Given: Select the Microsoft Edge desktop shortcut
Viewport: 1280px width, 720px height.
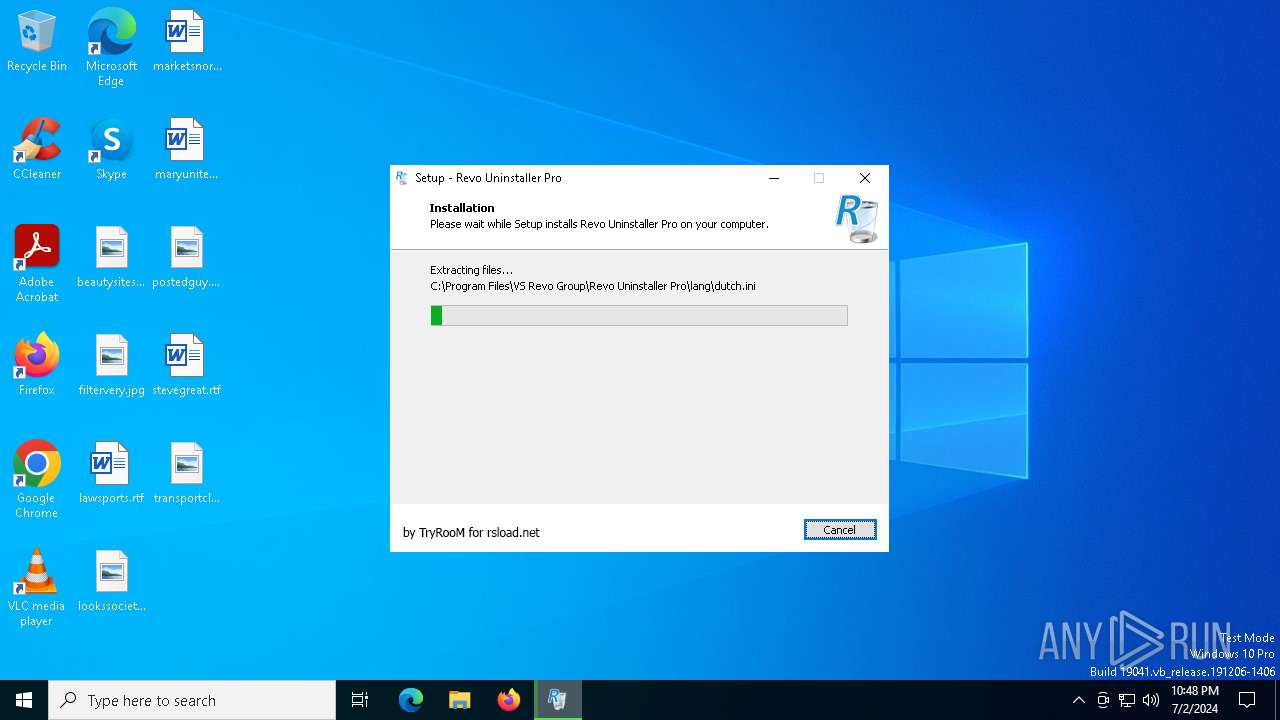Looking at the screenshot, I should pos(111,48).
